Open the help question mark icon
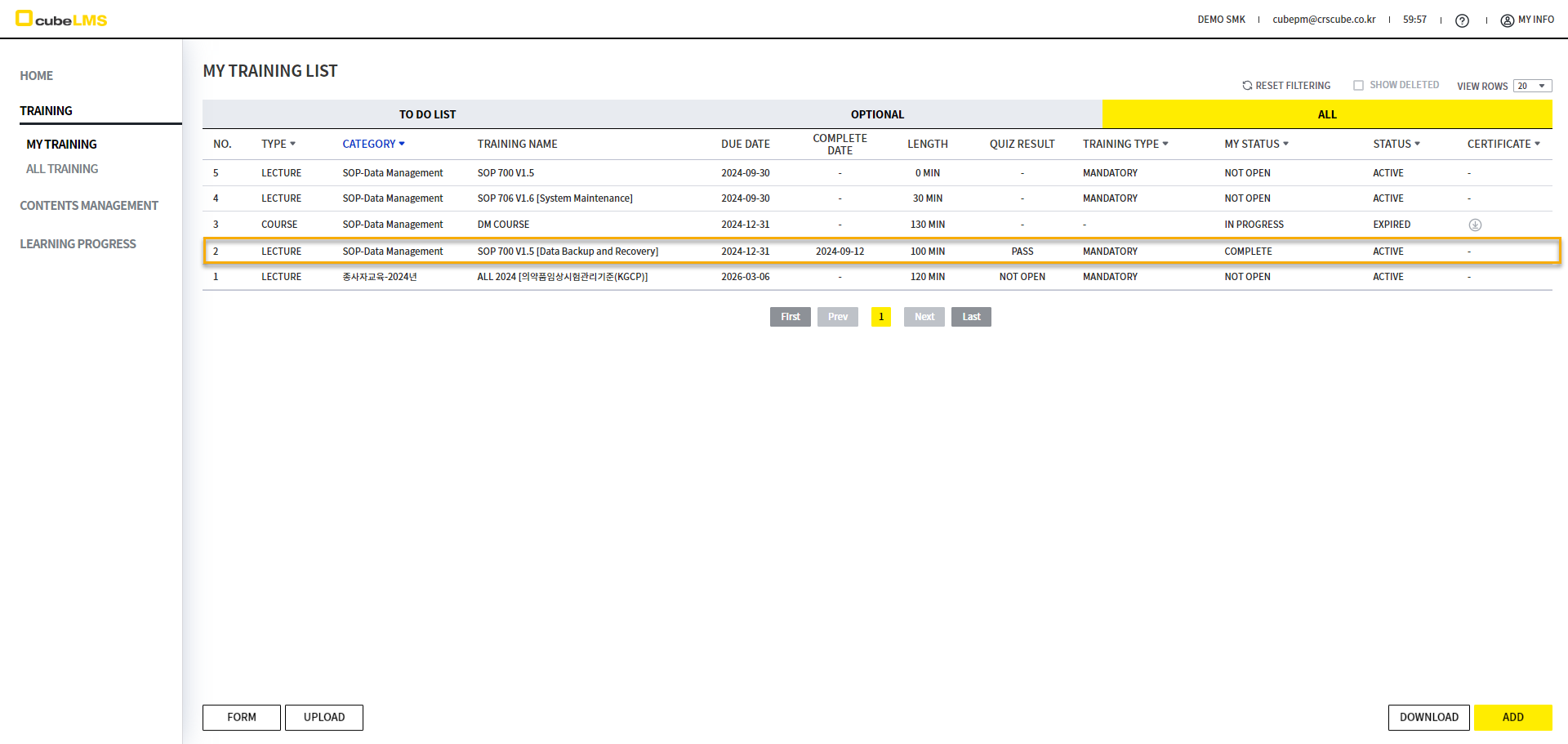The image size is (1568, 744). [x=1462, y=20]
